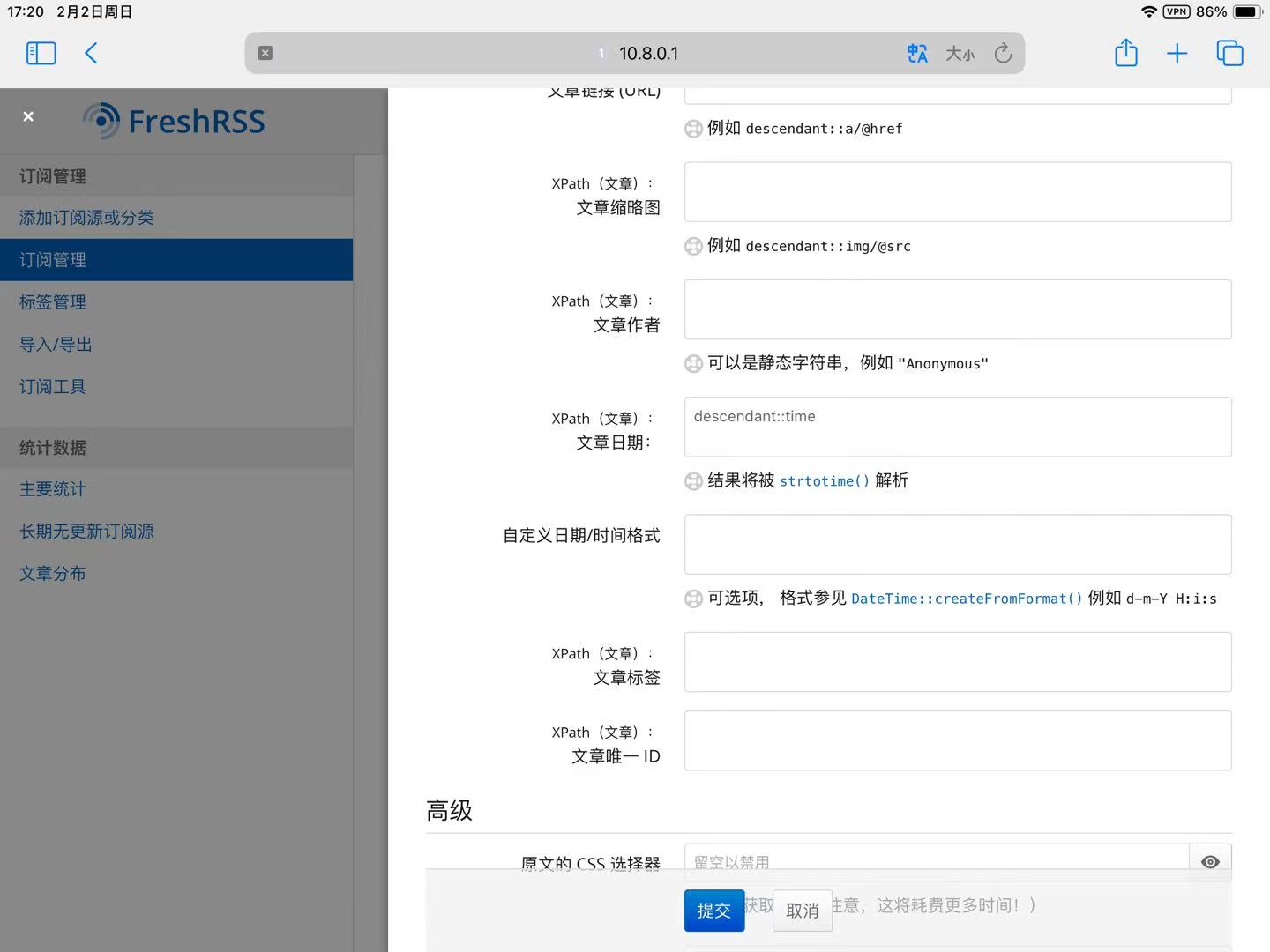This screenshot has width=1270, height=952.
Task: Click the help globe icon next to descendant::a/@href
Action: [693, 129]
